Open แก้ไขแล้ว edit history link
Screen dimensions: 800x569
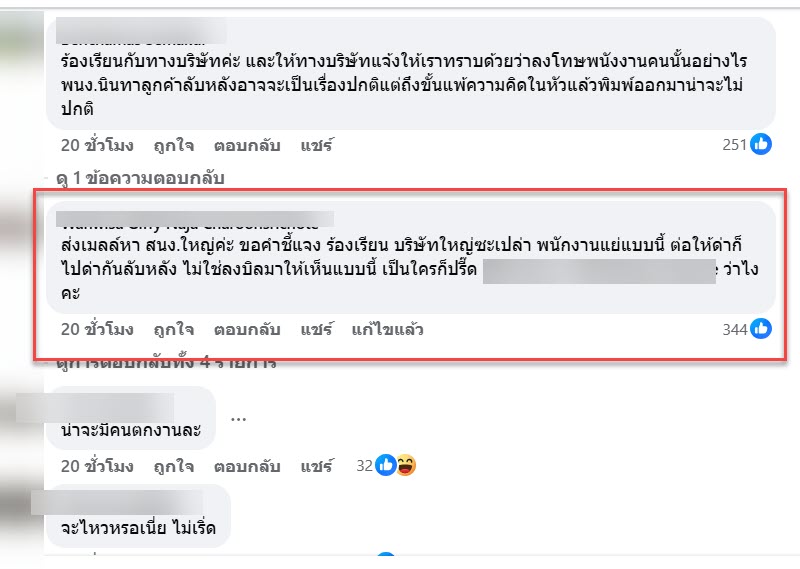click(387, 330)
